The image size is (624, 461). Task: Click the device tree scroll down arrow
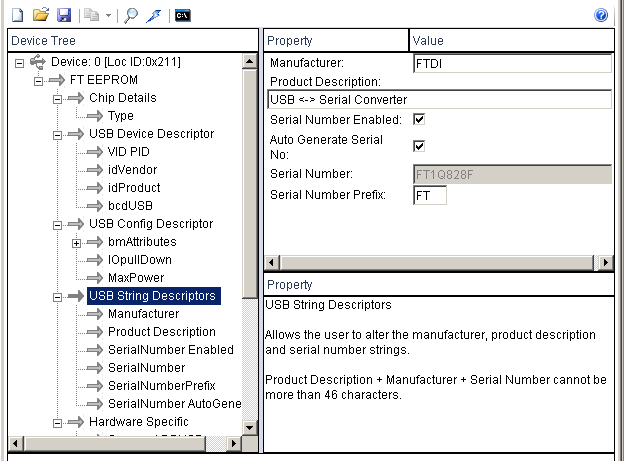point(250,444)
